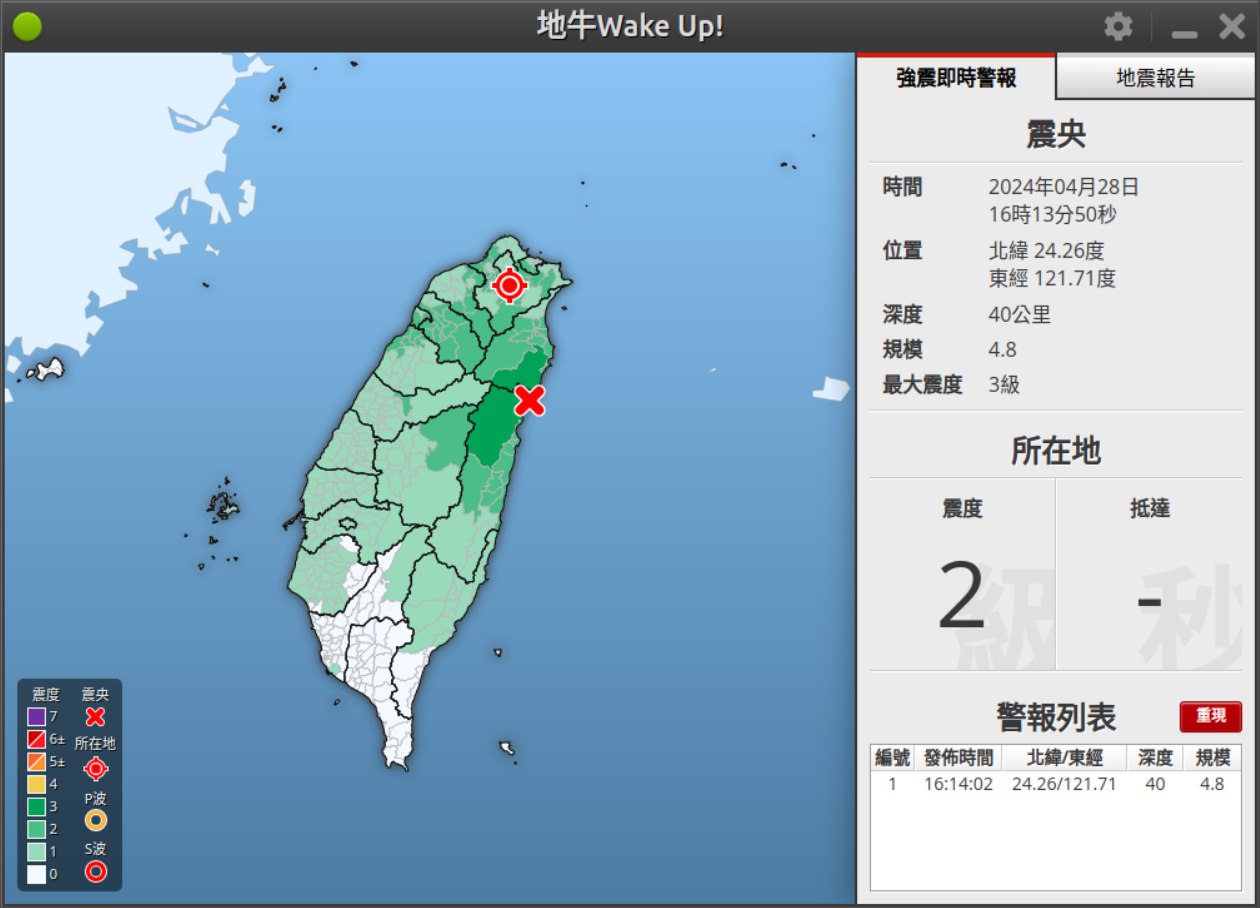The width and height of the screenshot is (1260, 908).
Task: Click the purple intensity 7 legend swatch
Action: pyautogui.click(x=37, y=717)
